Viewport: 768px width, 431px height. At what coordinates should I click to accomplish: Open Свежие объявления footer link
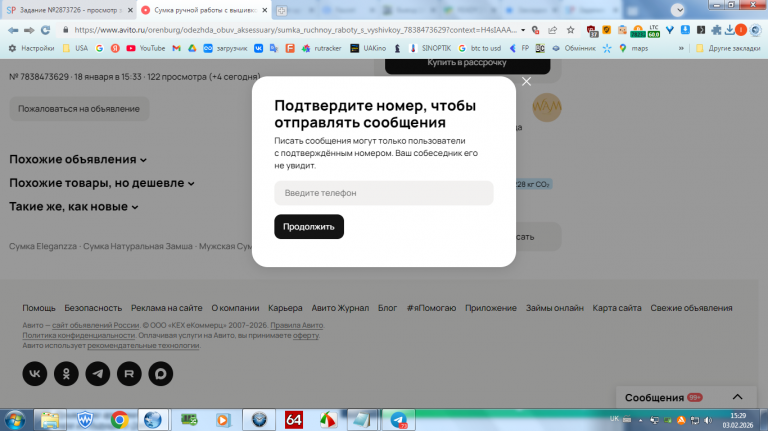[x=691, y=308]
